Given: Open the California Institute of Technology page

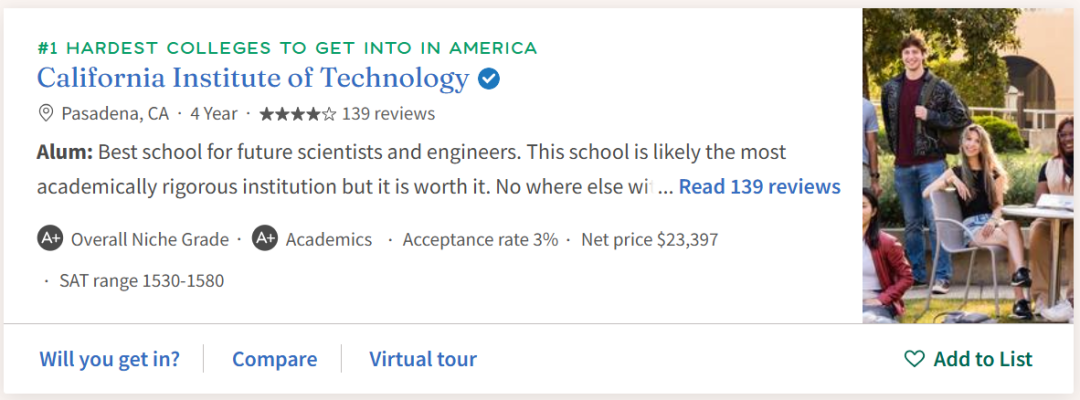Looking at the screenshot, I should coord(253,78).
